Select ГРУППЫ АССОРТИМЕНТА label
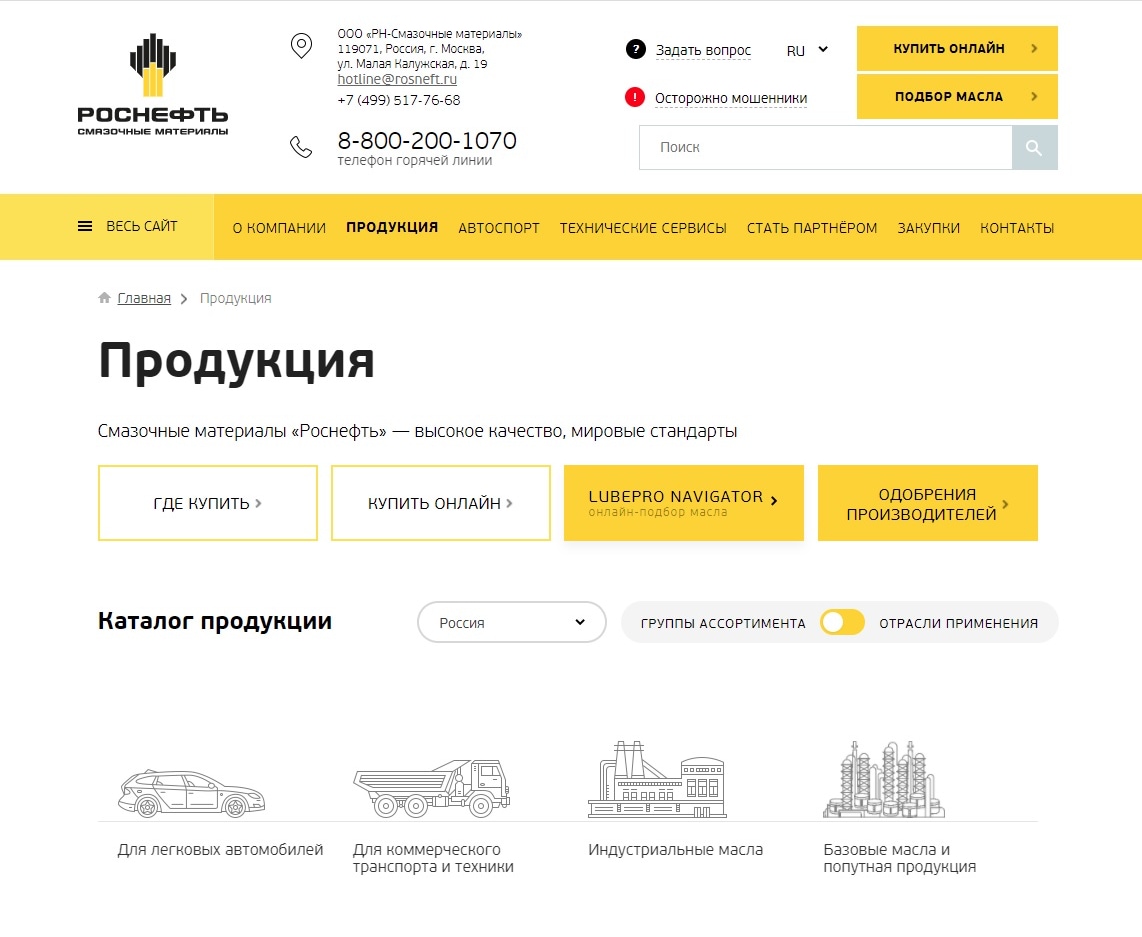The height and width of the screenshot is (937, 1142). (723, 623)
